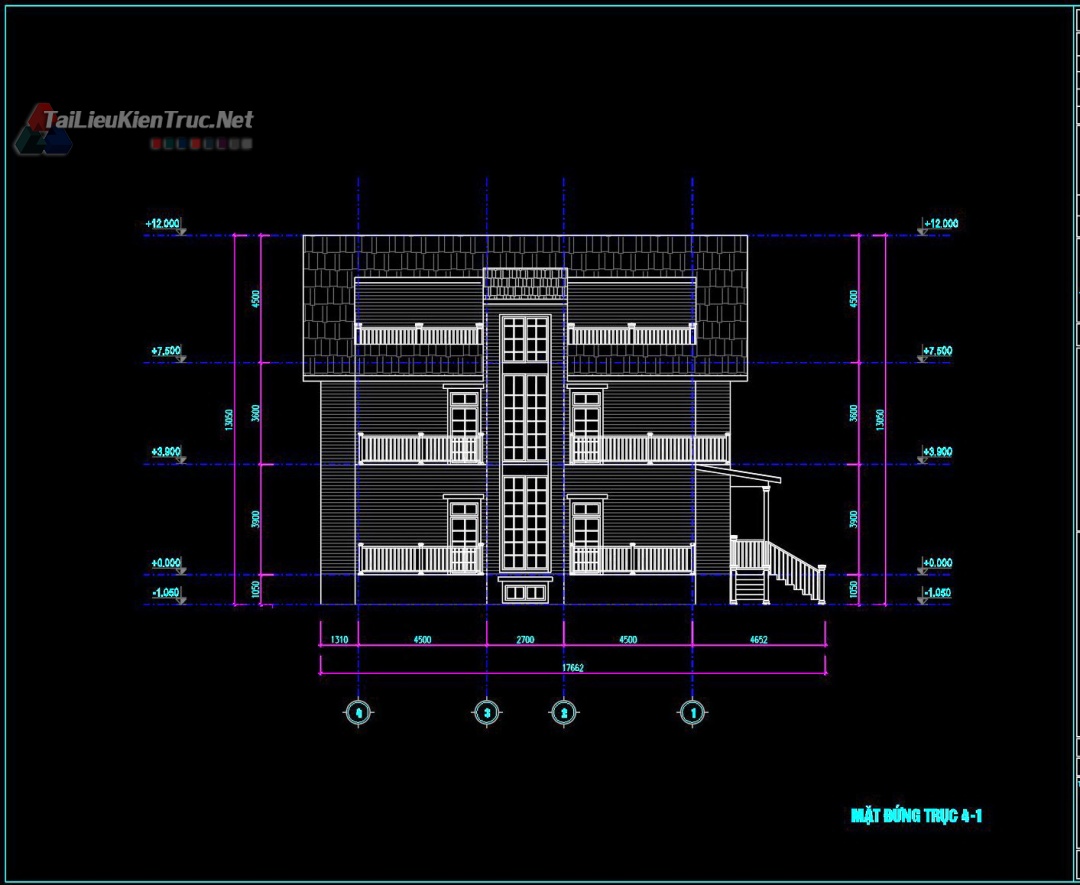The width and height of the screenshot is (1080, 885).
Task: Select the right +0.000 elevation marker
Action: click(x=937, y=563)
